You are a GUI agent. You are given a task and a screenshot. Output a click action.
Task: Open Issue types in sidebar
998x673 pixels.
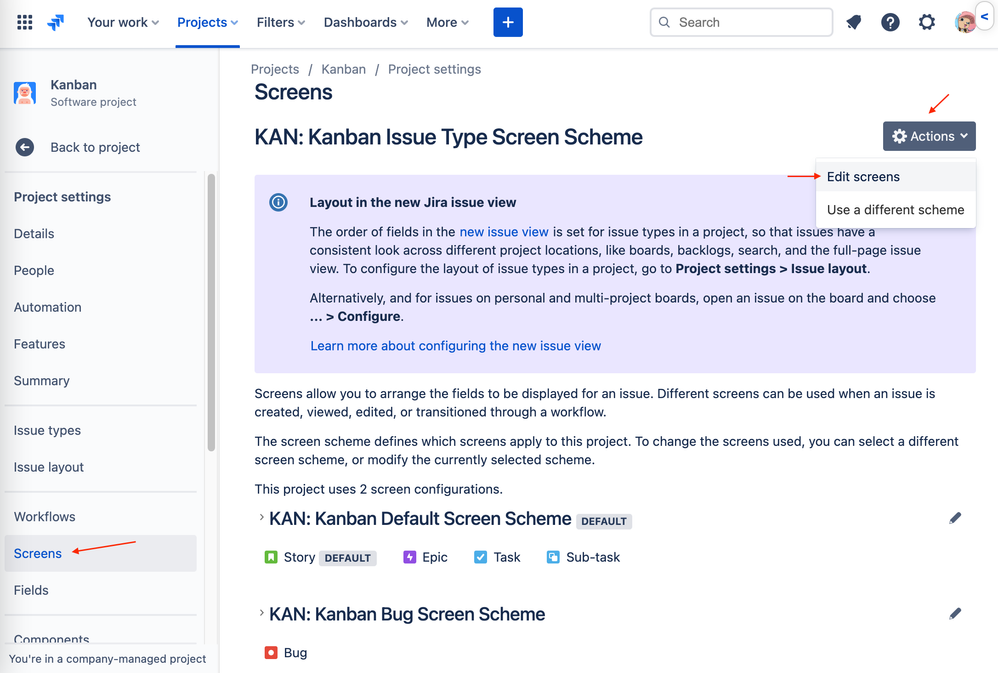[x=47, y=431]
